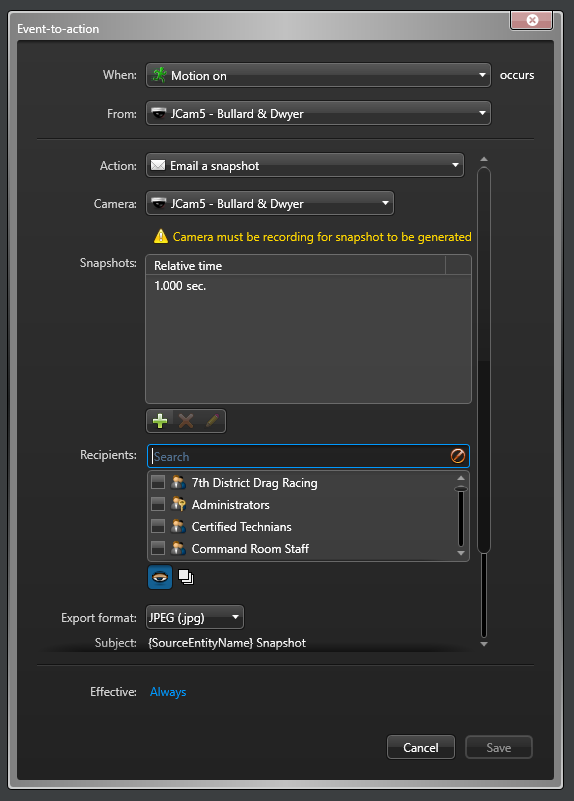Click the Motion on running man icon

click(160, 75)
